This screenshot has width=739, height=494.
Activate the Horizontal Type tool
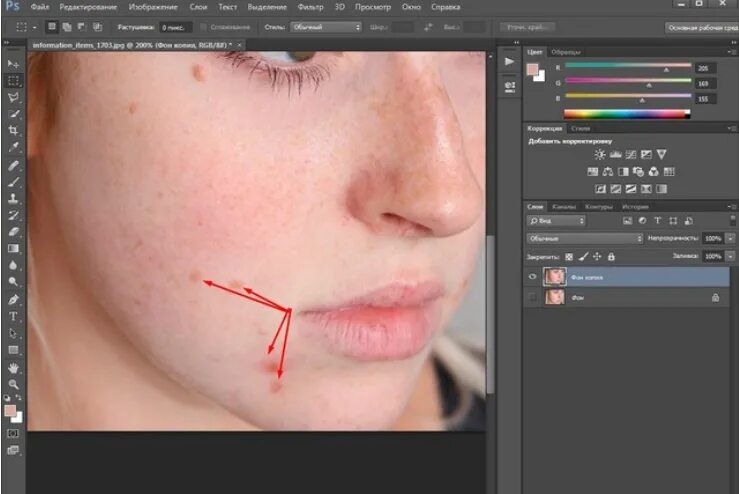13,316
